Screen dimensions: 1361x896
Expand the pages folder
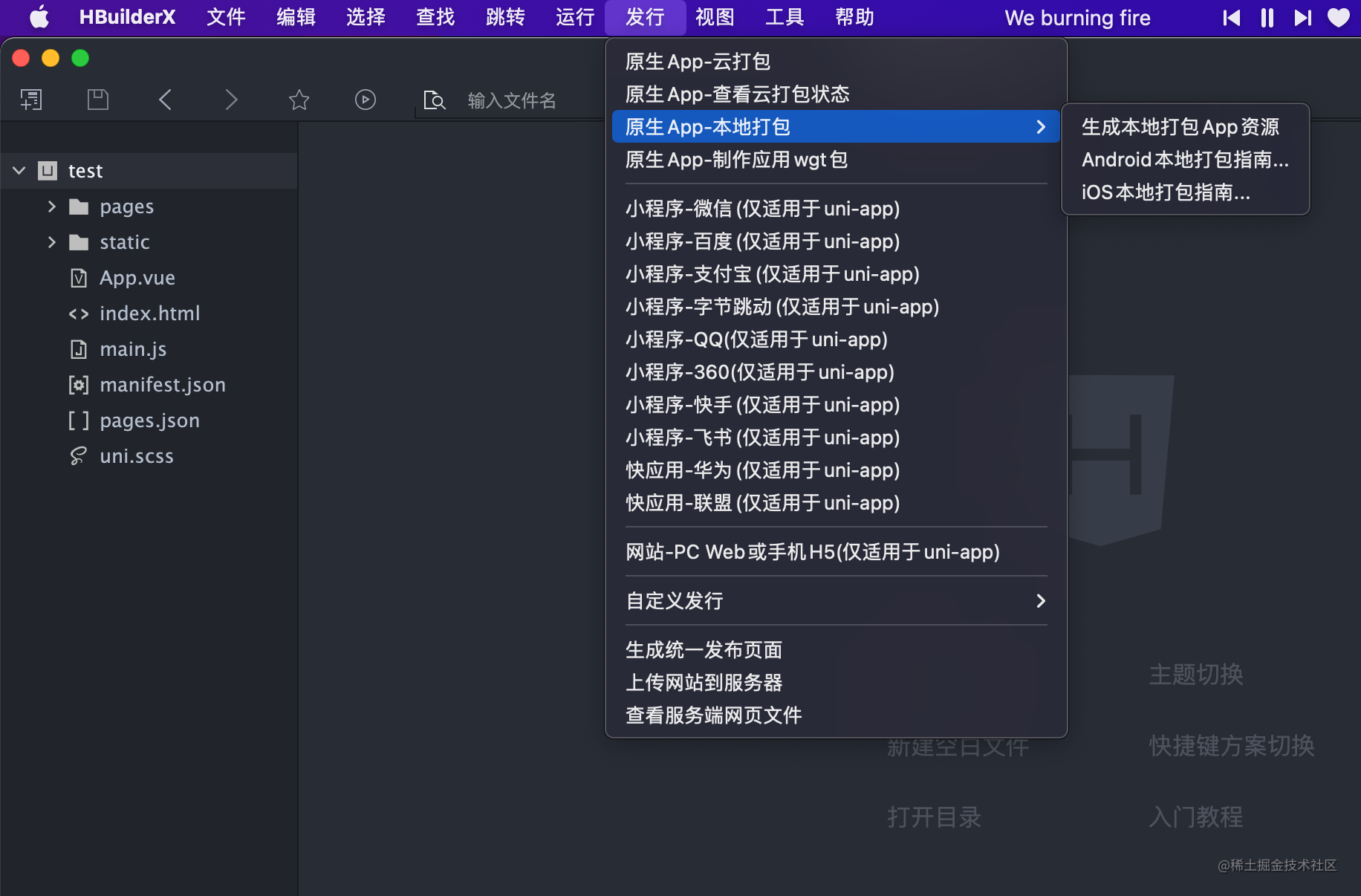tap(51, 207)
